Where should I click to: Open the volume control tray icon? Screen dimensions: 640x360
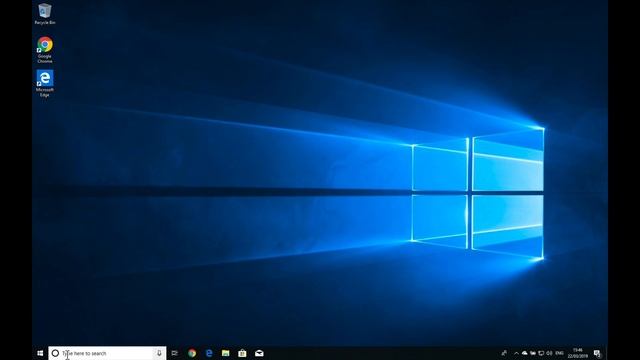tap(549, 353)
